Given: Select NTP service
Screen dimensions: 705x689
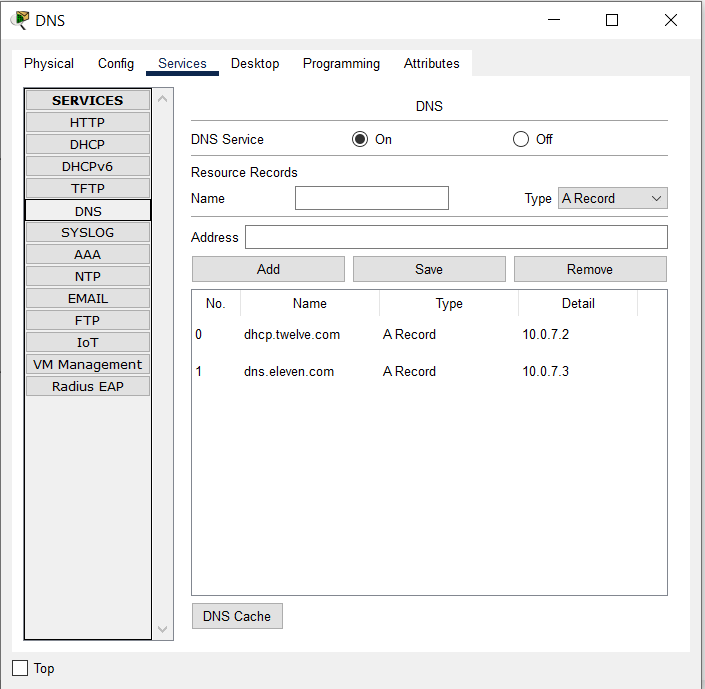Looking at the screenshot, I should pyautogui.click(x=88, y=277).
